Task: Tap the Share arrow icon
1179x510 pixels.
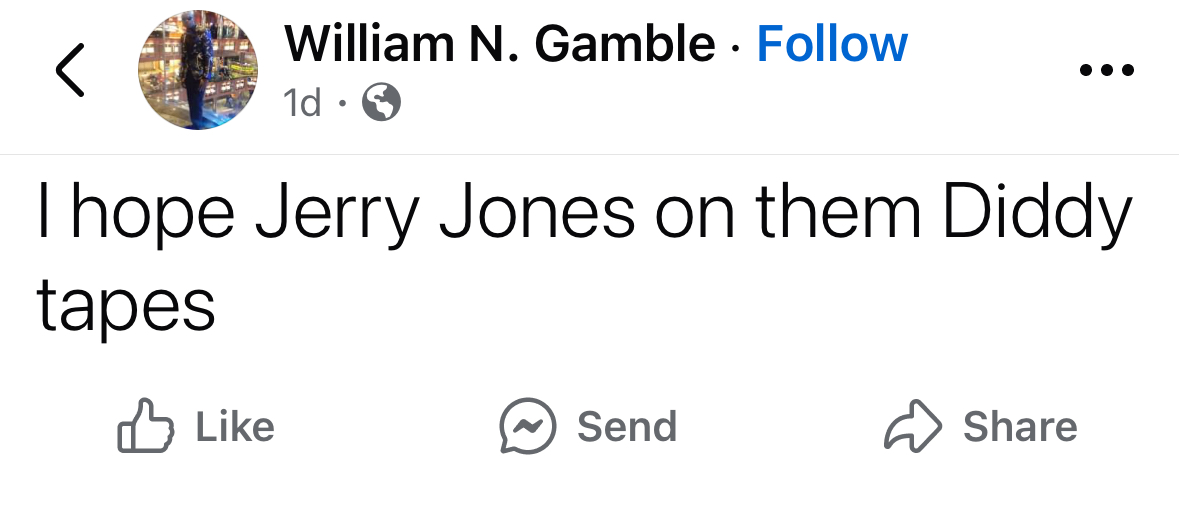Action: pos(912,427)
